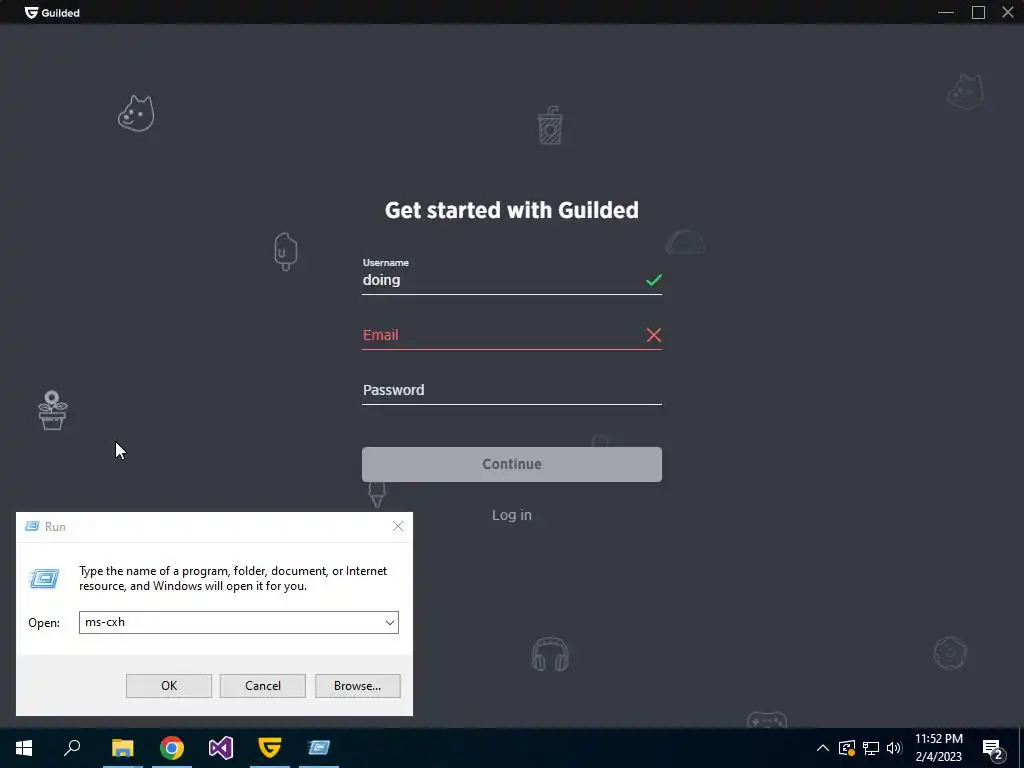
Task: Open the Log in link
Action: 511,515
